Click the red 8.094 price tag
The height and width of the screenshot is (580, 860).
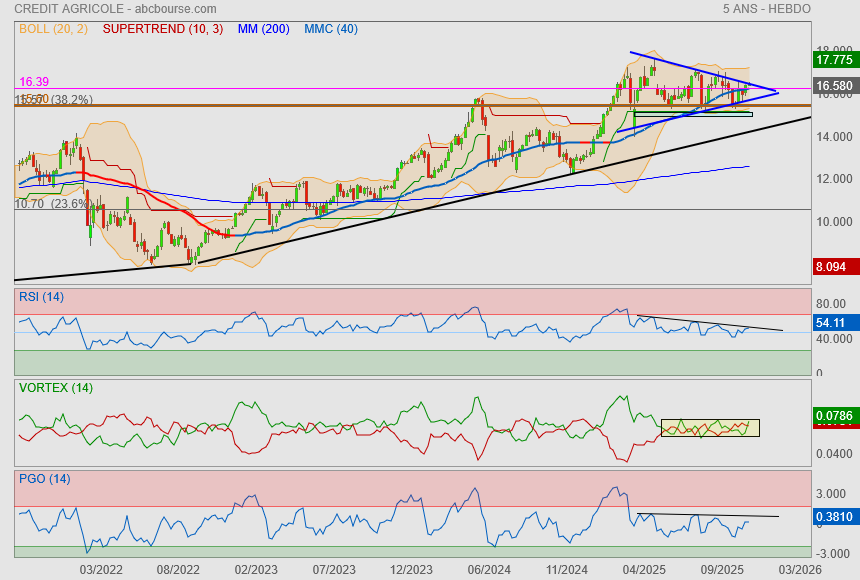833,267
